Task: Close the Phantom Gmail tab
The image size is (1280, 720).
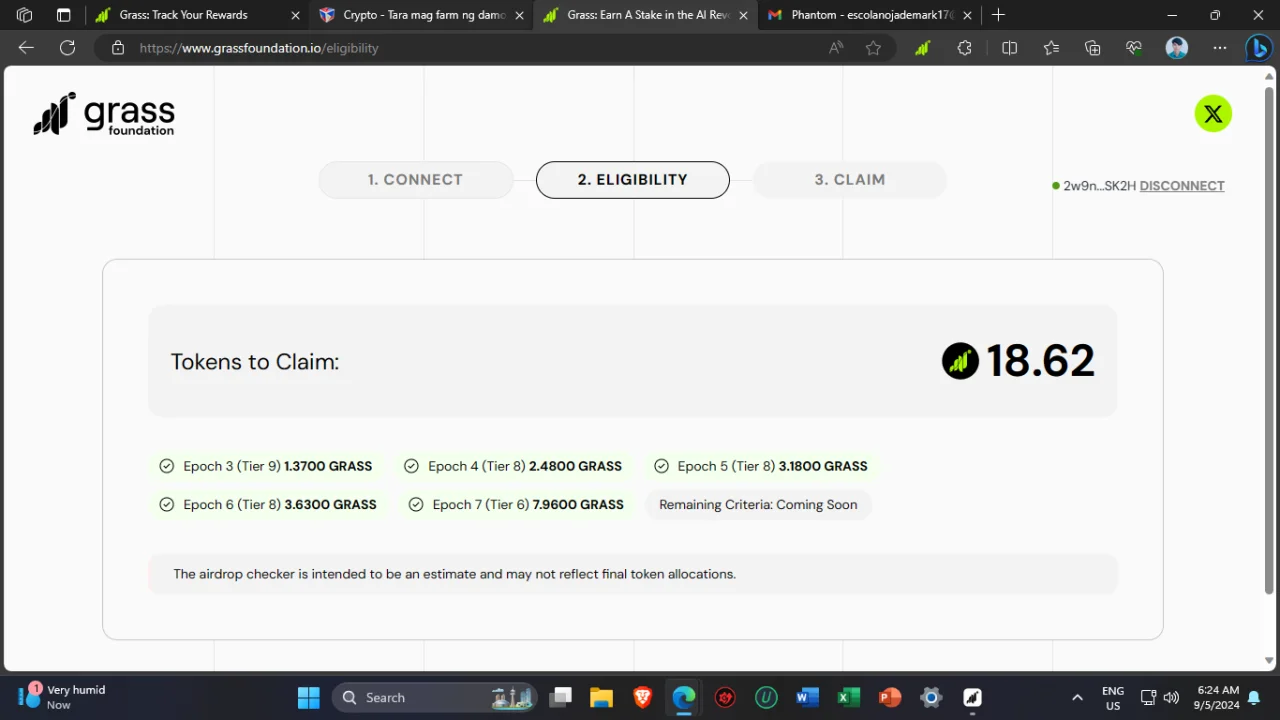Action: [x=967, y=15]
